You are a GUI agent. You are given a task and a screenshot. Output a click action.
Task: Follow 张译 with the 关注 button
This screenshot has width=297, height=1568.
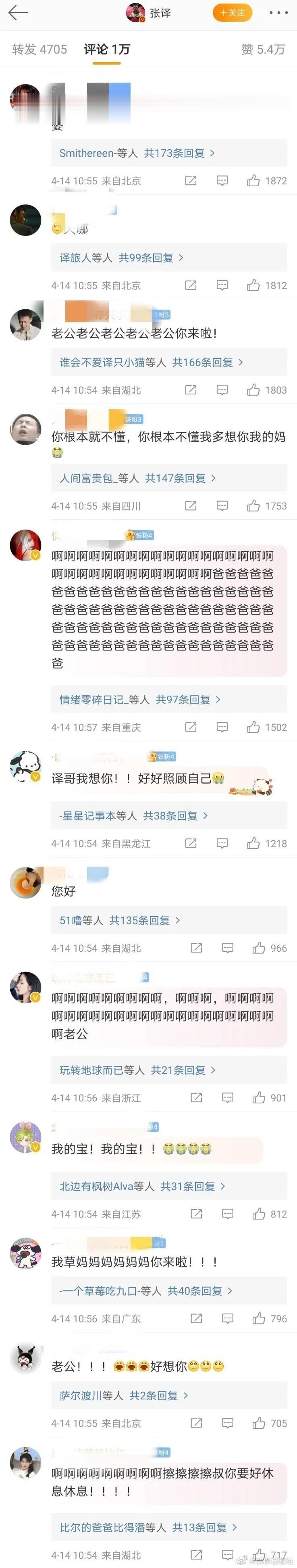pos(232,13)
